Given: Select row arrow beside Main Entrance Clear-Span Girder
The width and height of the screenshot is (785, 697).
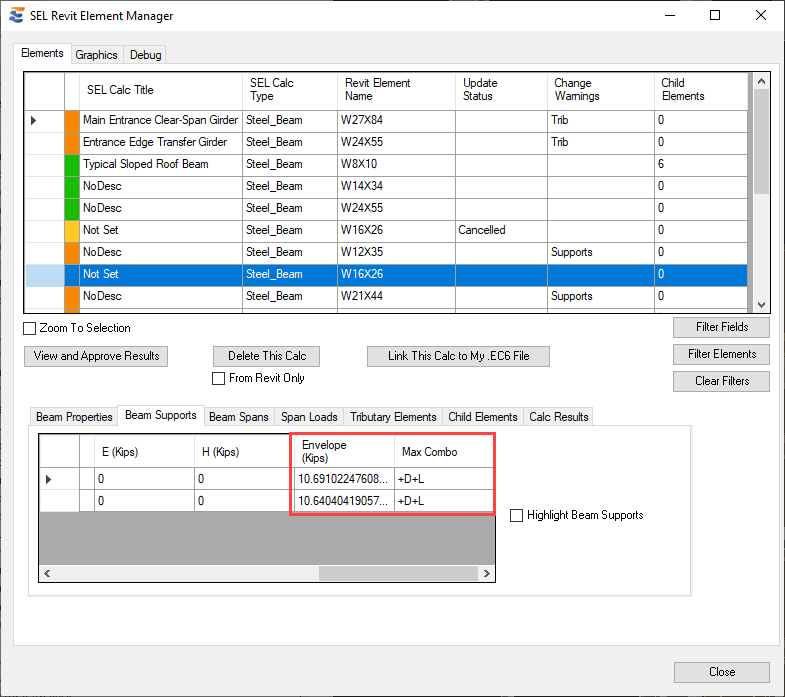Looking at the screenshot, I should [34, 120].
